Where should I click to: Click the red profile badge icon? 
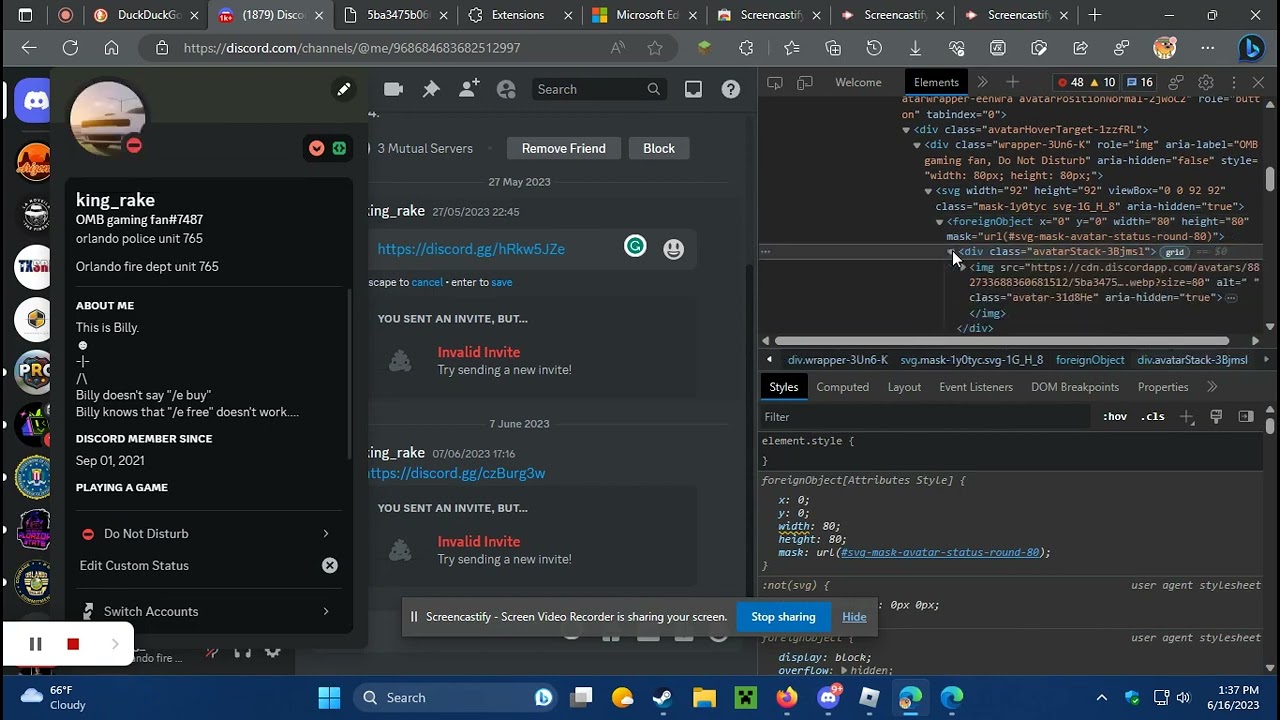pos(316,148)
